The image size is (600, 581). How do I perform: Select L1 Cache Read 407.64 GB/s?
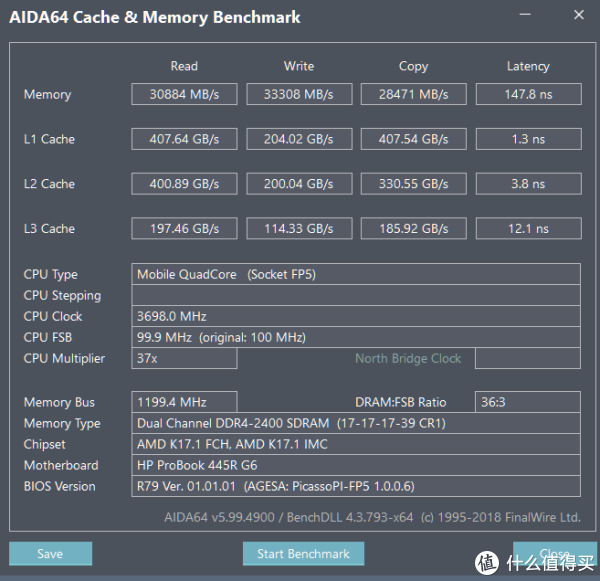(184, 139)
